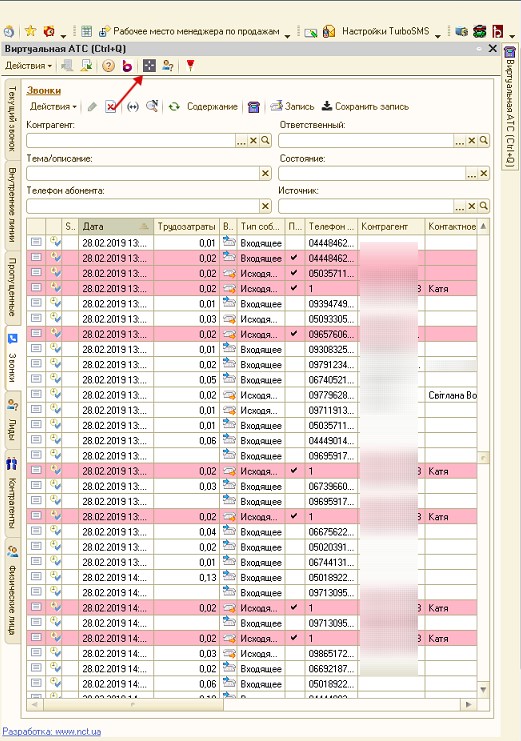
Task: Click the Содержание button
Action: tap(212, 107)
